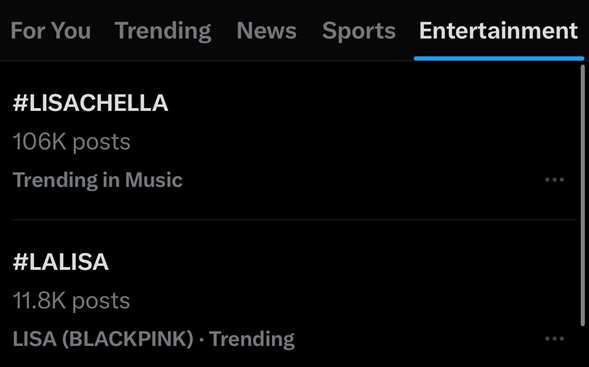Open more options for #LISACHELLA trend
Viewport: 589px width, 367px height.
click(x=554, y=180)
